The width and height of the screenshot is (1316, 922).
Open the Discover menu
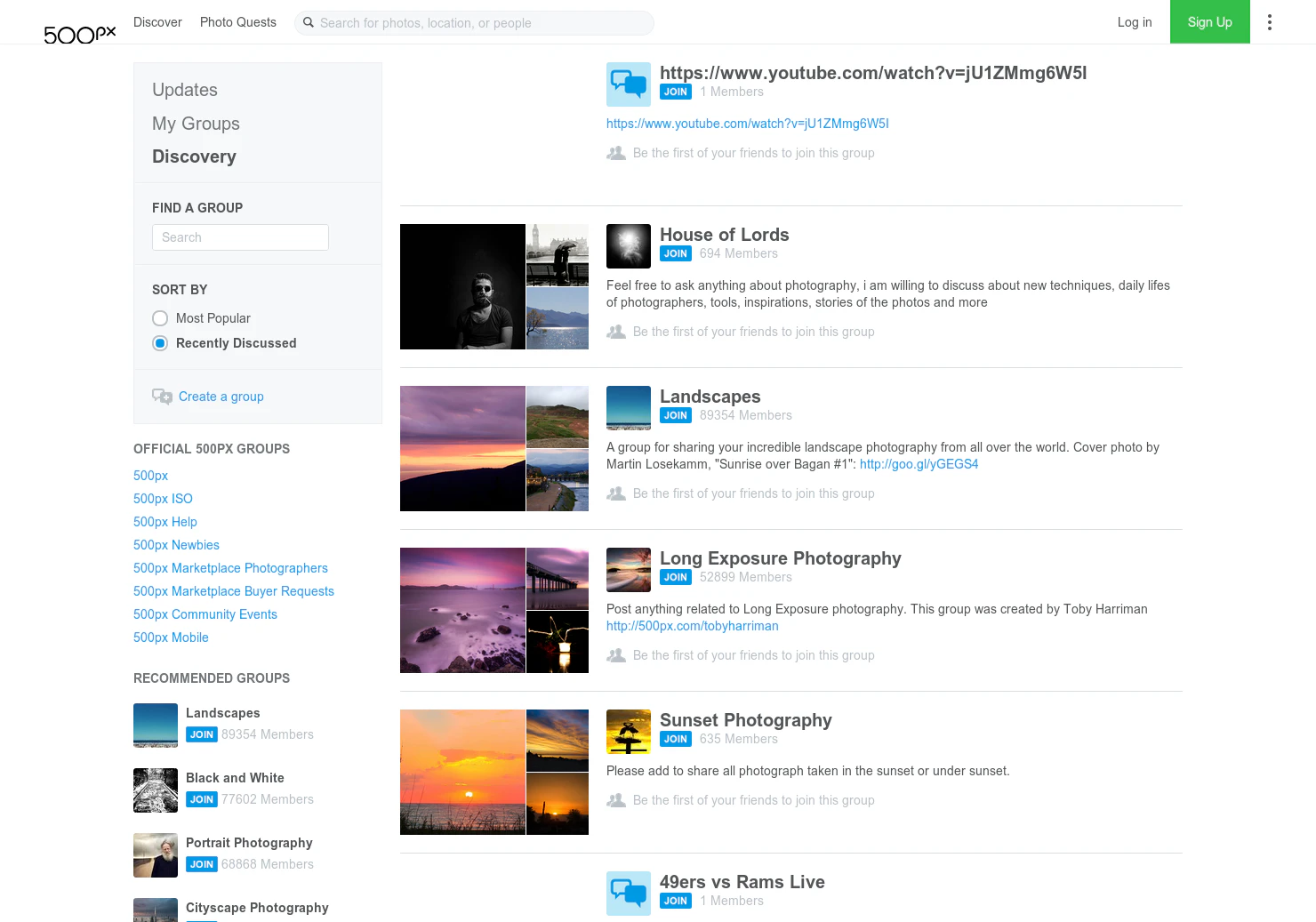tap(157, 22)
